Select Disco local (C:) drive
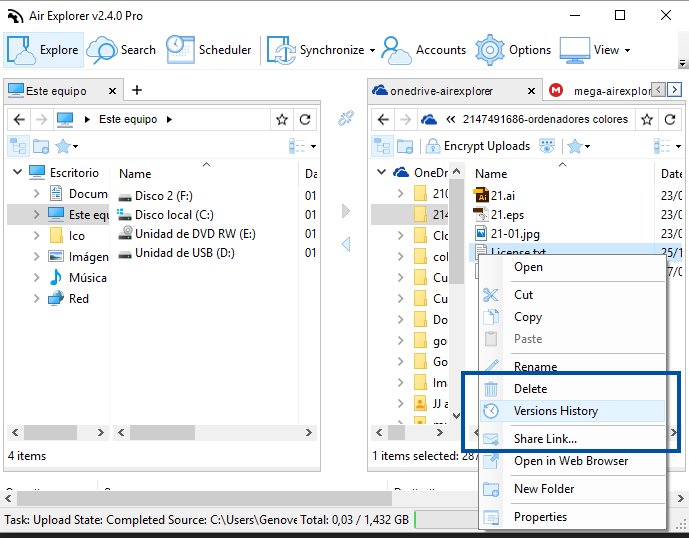689x538 pixels. pos(166,214)
